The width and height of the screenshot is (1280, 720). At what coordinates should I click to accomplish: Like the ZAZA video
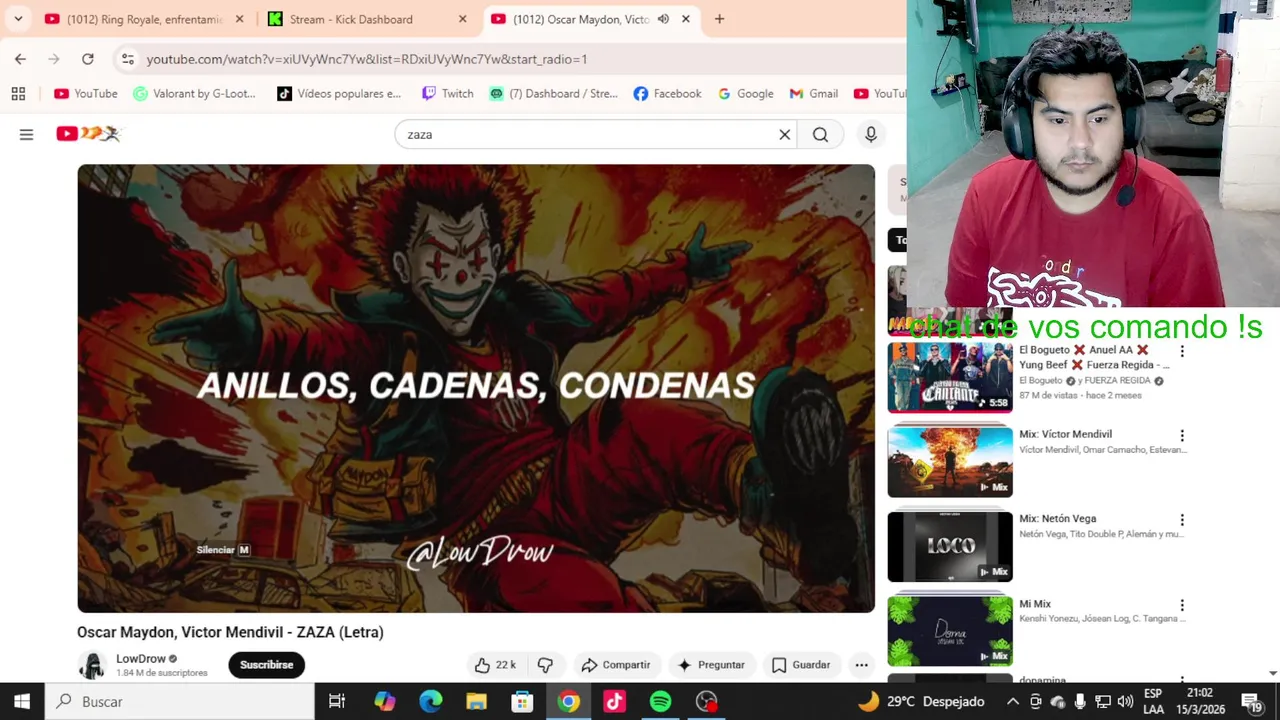[495, 665]
